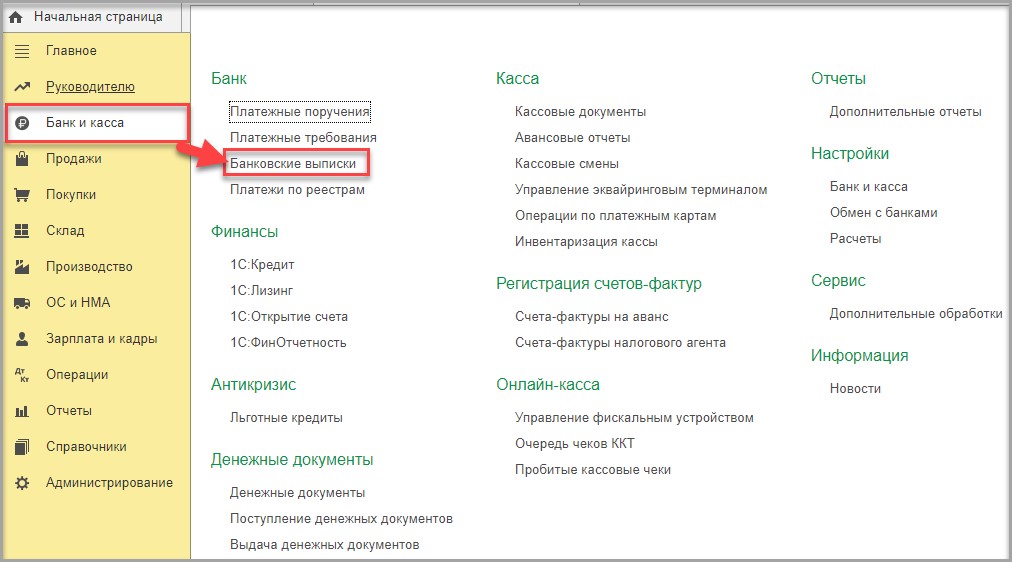Open the Операции section

(77, 375)
